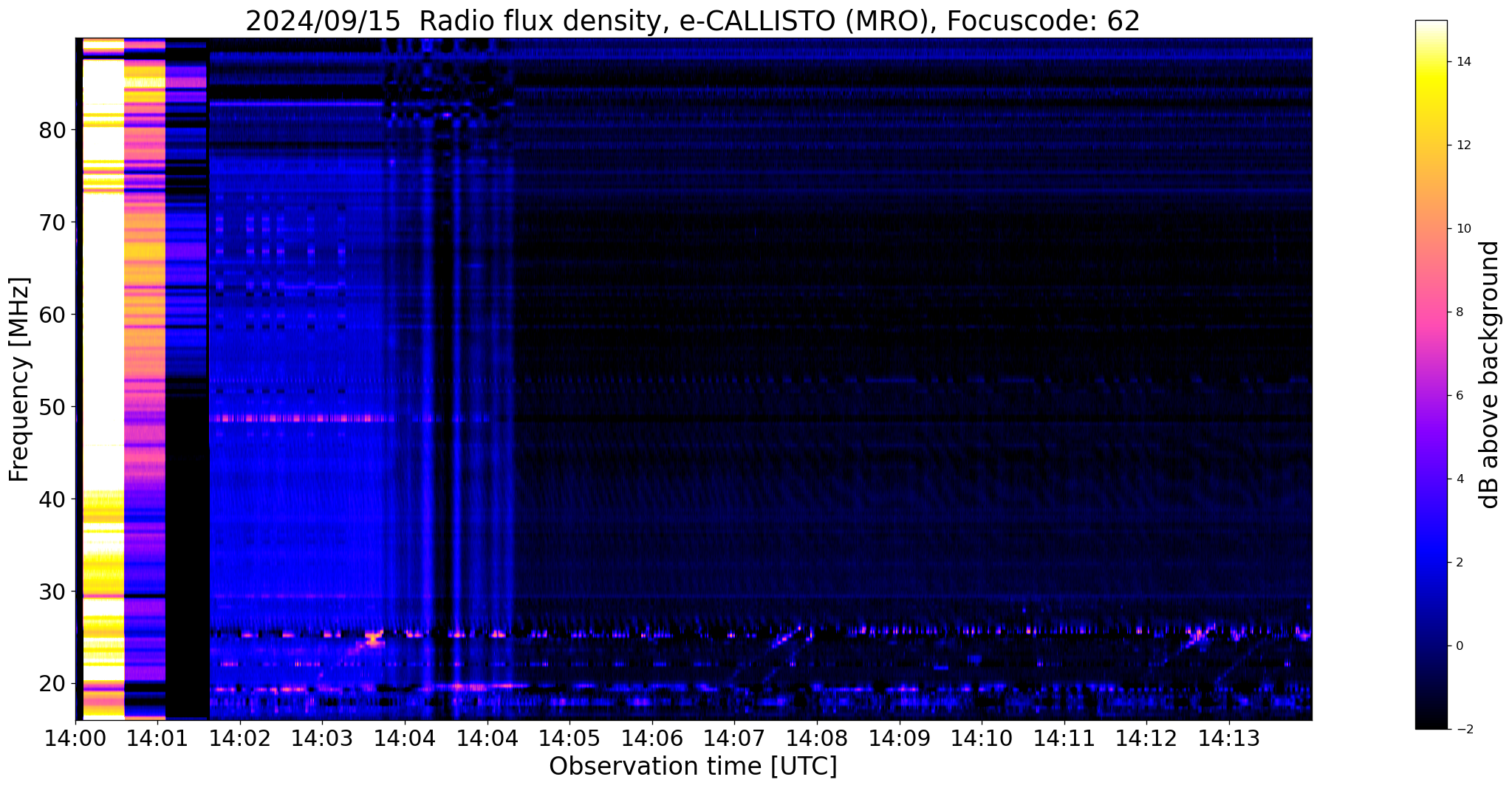Click the colorbar tick labeled 2
The width and height of the screenshot is (1512, 788).
(1459, 563)
